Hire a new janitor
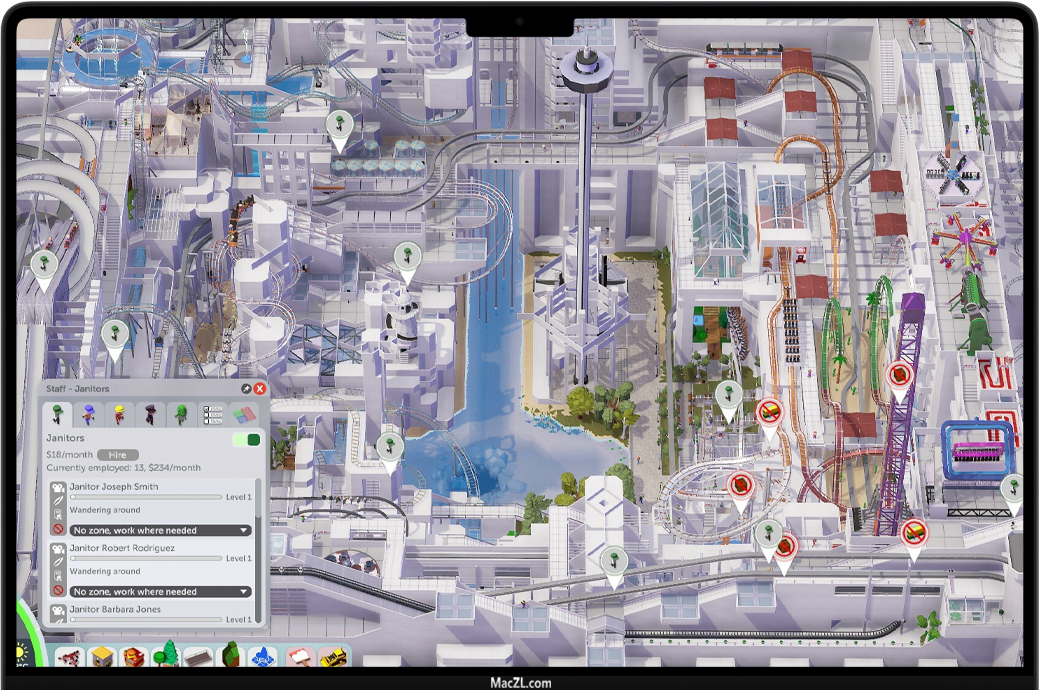This screenshot has width=1040, height=690. coord(117,454)
